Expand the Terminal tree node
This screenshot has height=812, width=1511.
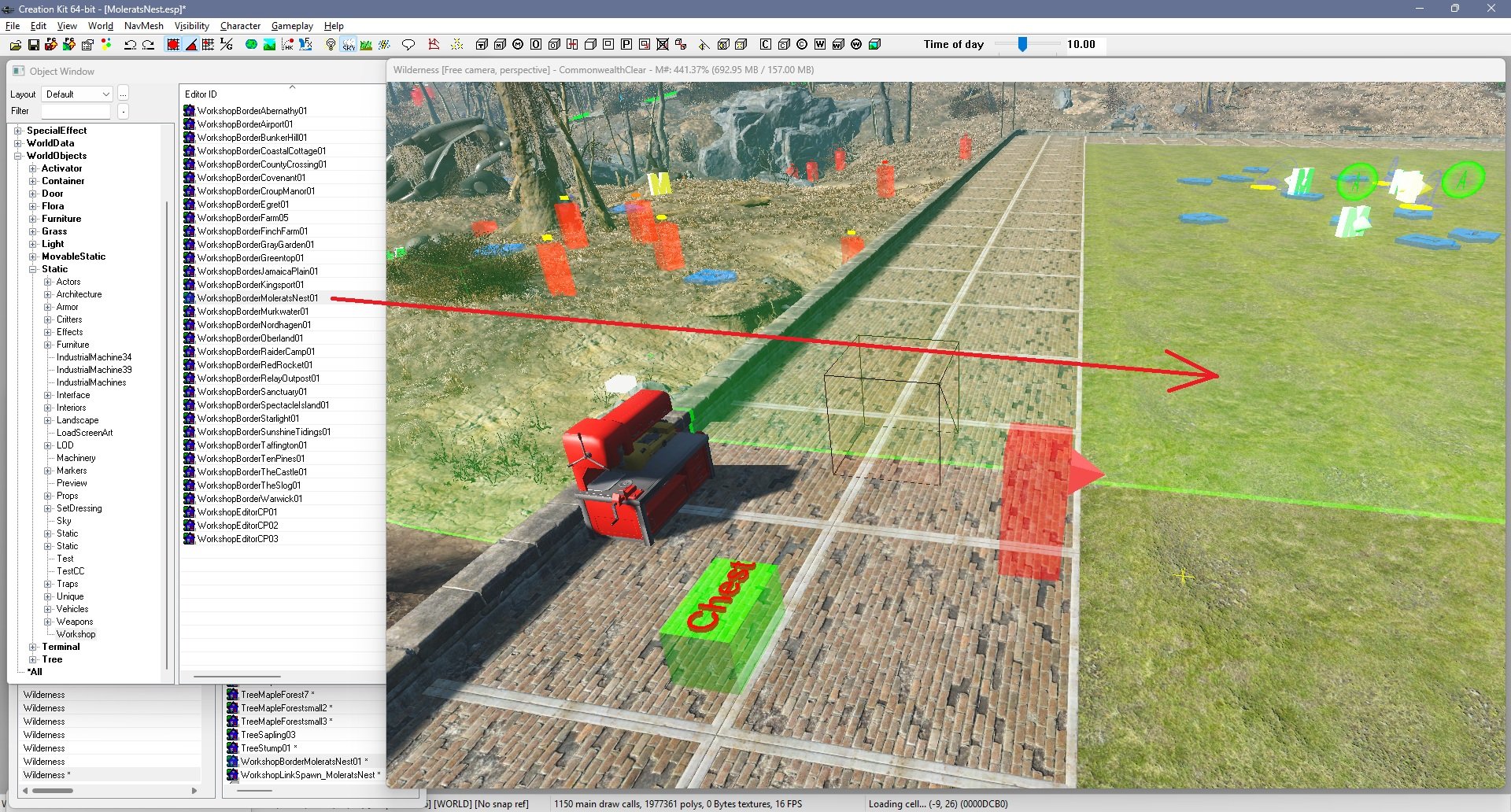click(32, 647)
